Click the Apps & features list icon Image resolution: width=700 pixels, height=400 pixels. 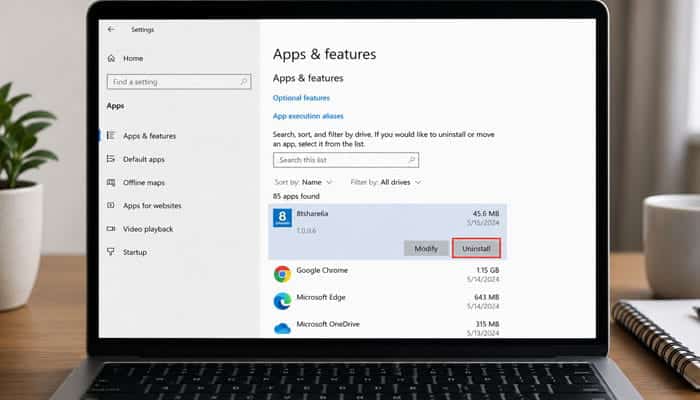[111, 135]
